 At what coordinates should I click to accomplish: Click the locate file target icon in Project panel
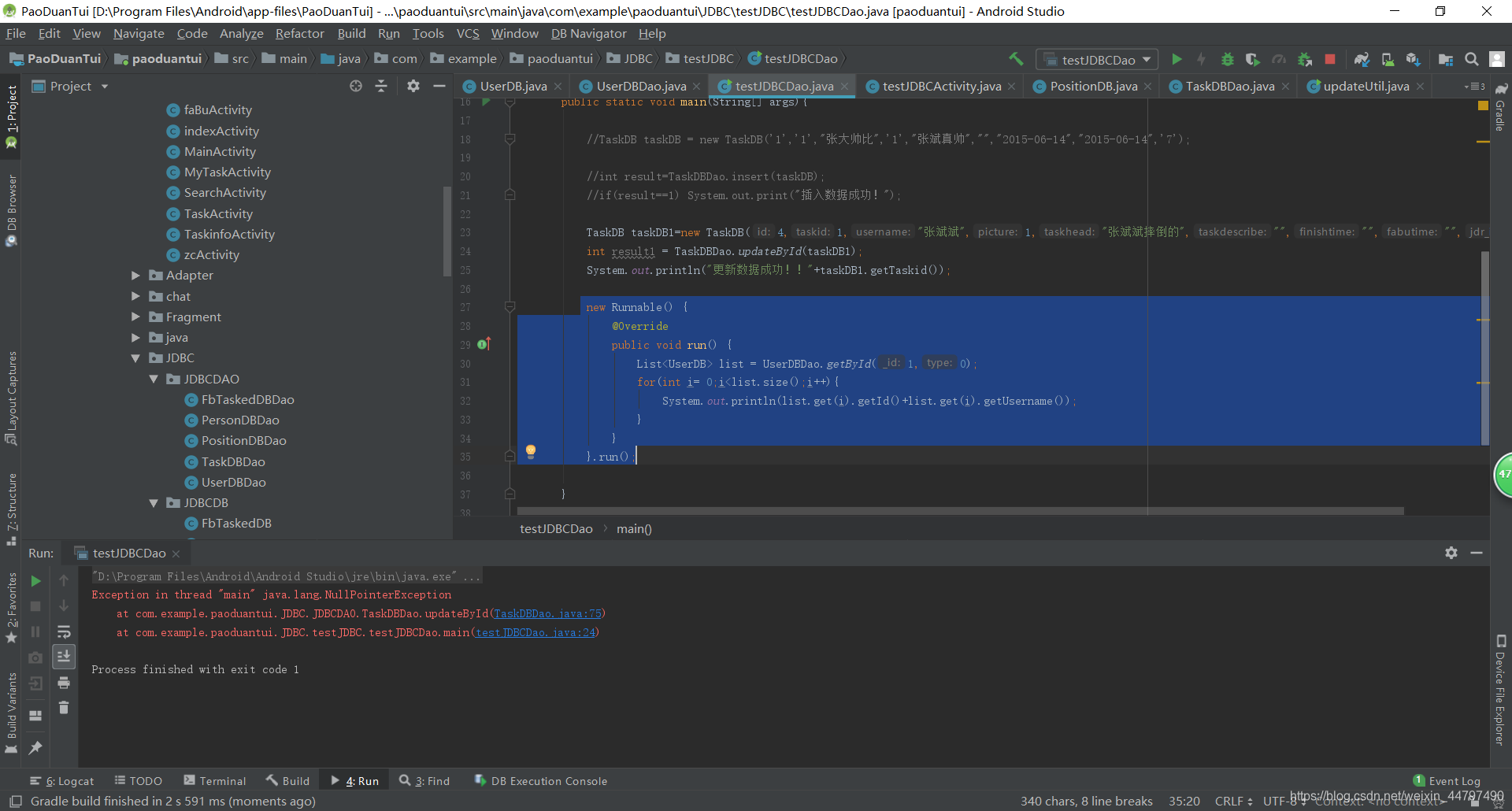pyautogui.click(x=356, y=86)
